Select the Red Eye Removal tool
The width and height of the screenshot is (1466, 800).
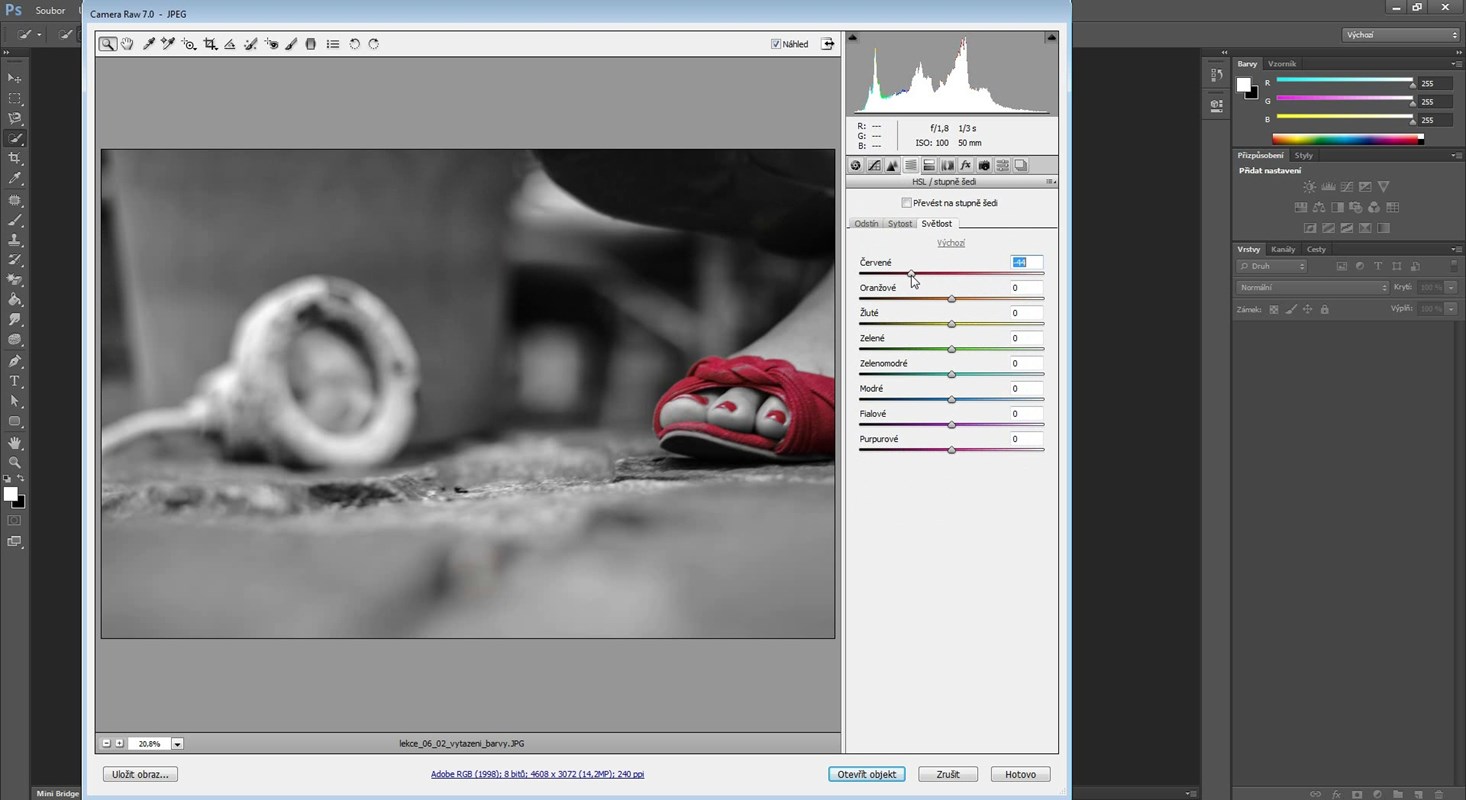coord(271,44)
